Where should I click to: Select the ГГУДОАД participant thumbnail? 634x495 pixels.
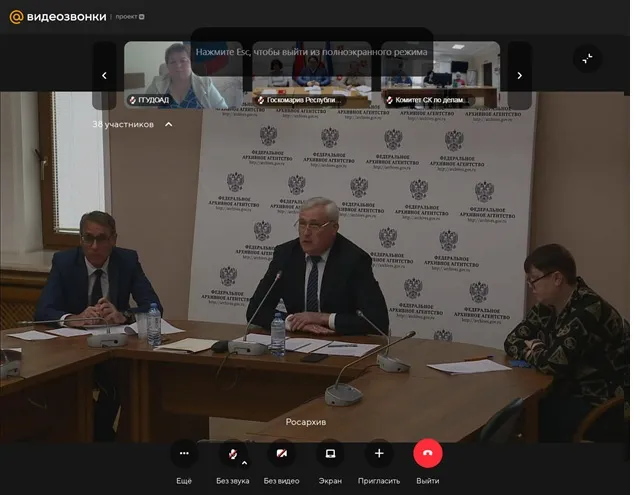point(183,75)
